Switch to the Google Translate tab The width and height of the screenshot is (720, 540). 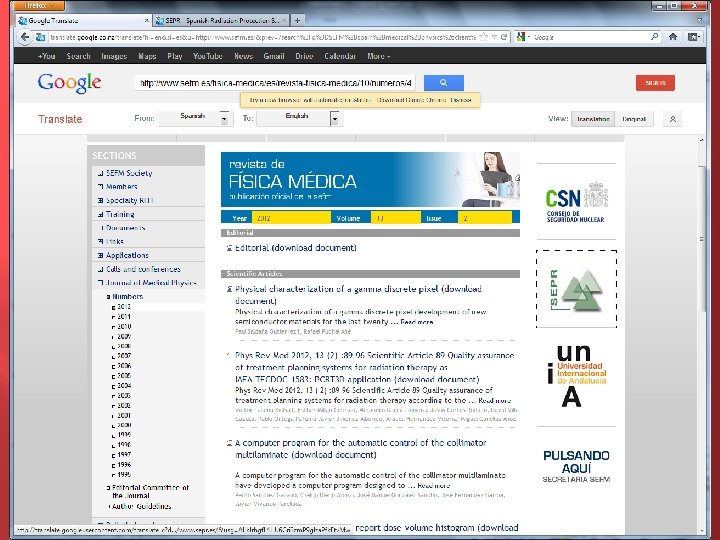(x=83, y=21)
